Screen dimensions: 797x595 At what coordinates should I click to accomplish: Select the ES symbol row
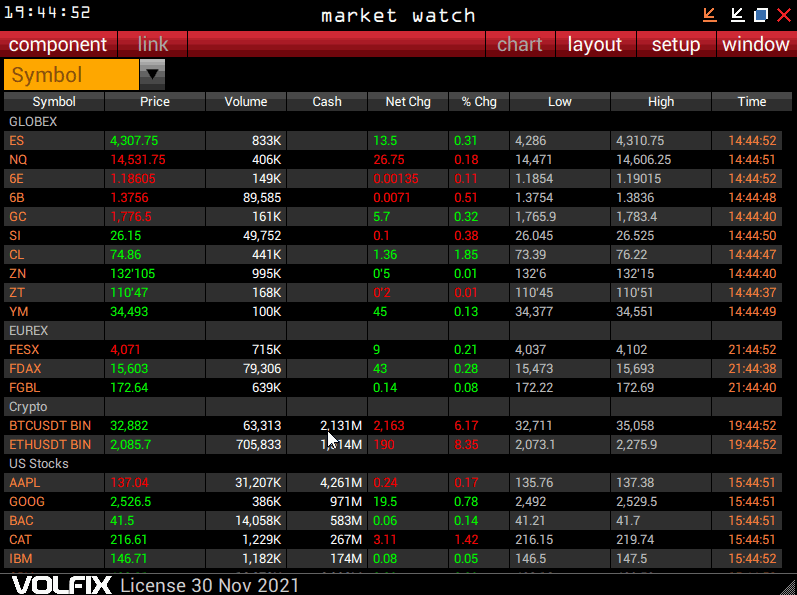[393, 141]
